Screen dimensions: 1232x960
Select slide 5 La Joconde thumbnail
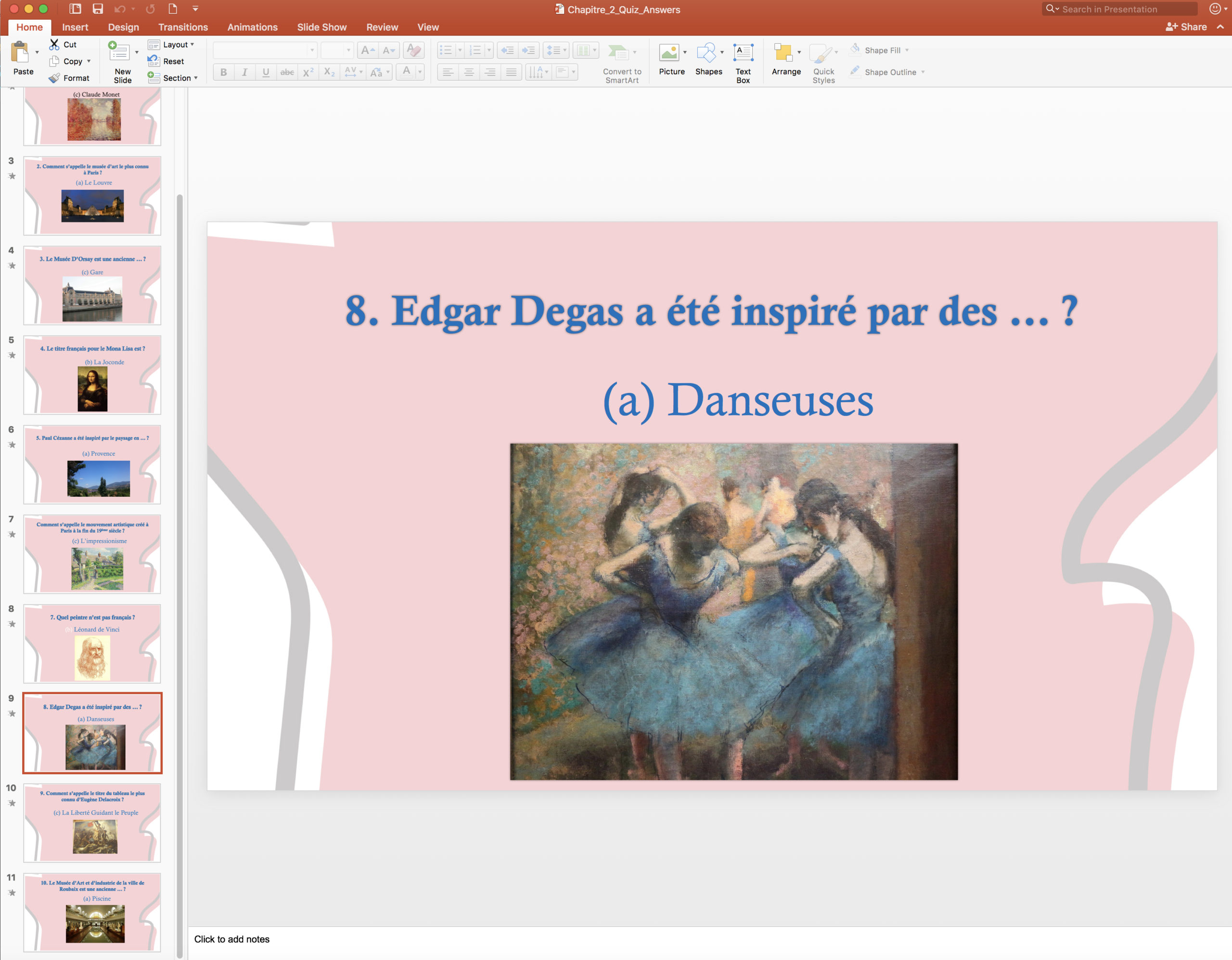[92, 375]
